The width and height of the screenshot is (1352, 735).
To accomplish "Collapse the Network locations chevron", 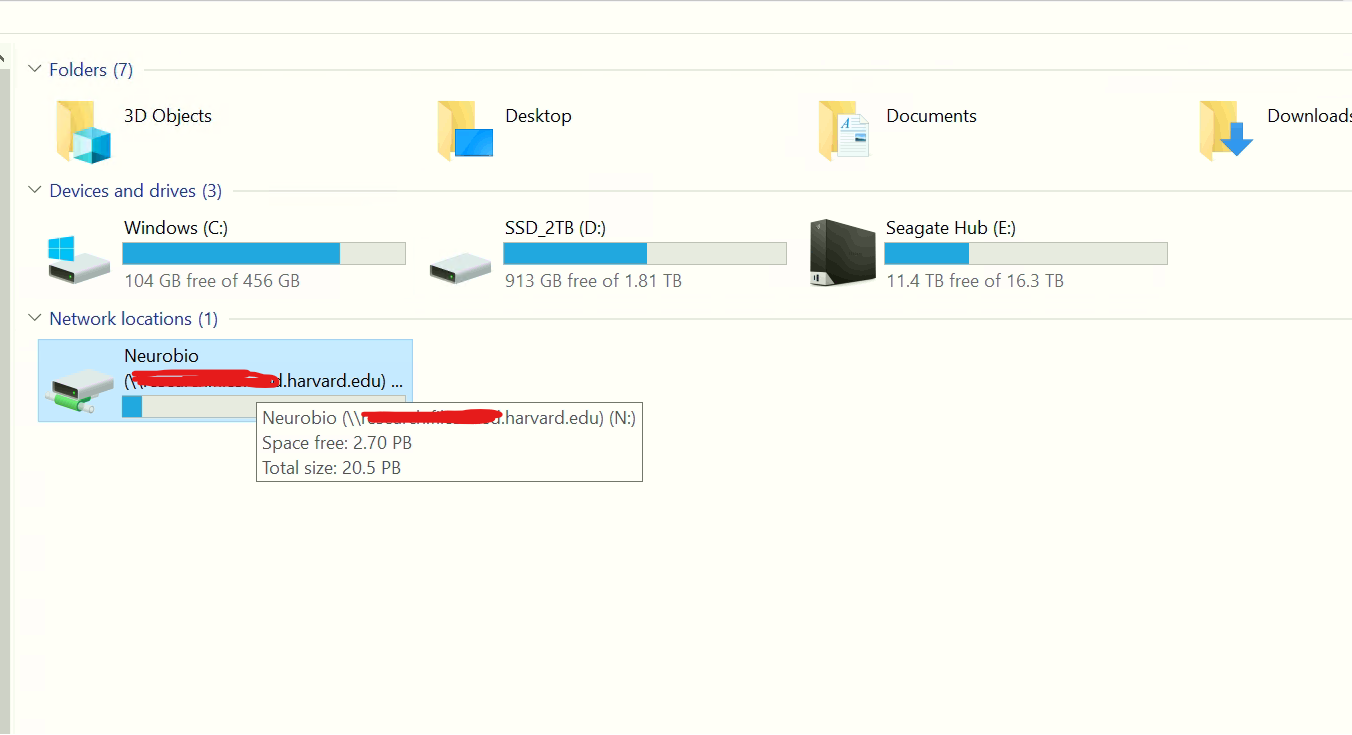I will pyautogui.click(x=35, y=318).
